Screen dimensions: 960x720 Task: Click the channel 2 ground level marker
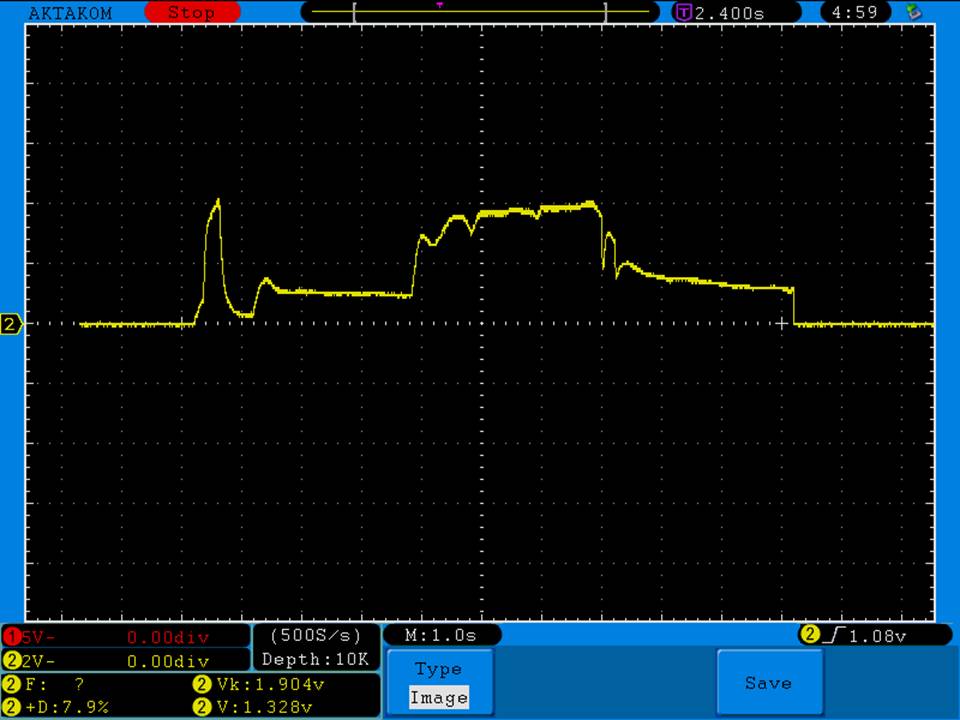pyautogui.click(x=11, y=324)
